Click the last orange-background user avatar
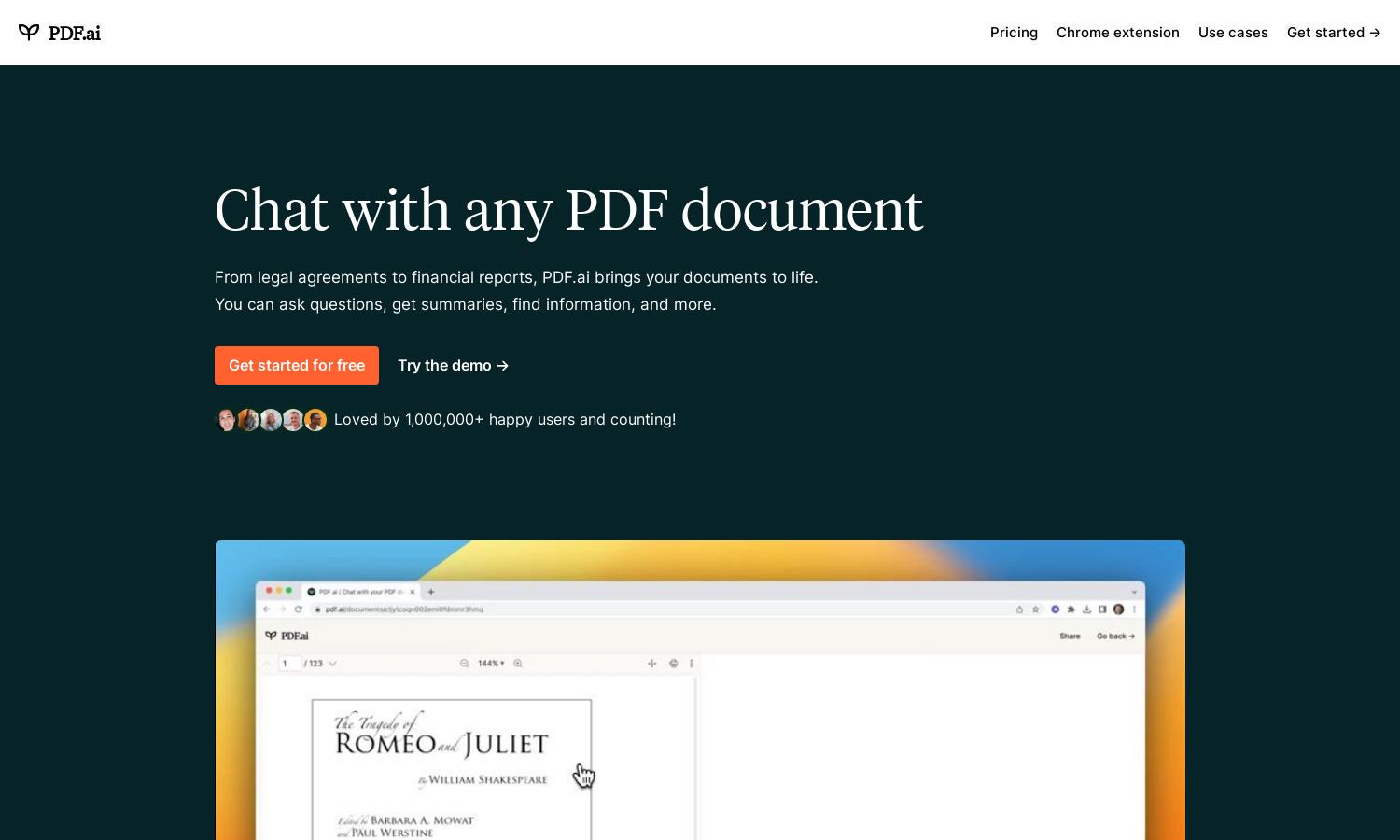 coord(315,420)
